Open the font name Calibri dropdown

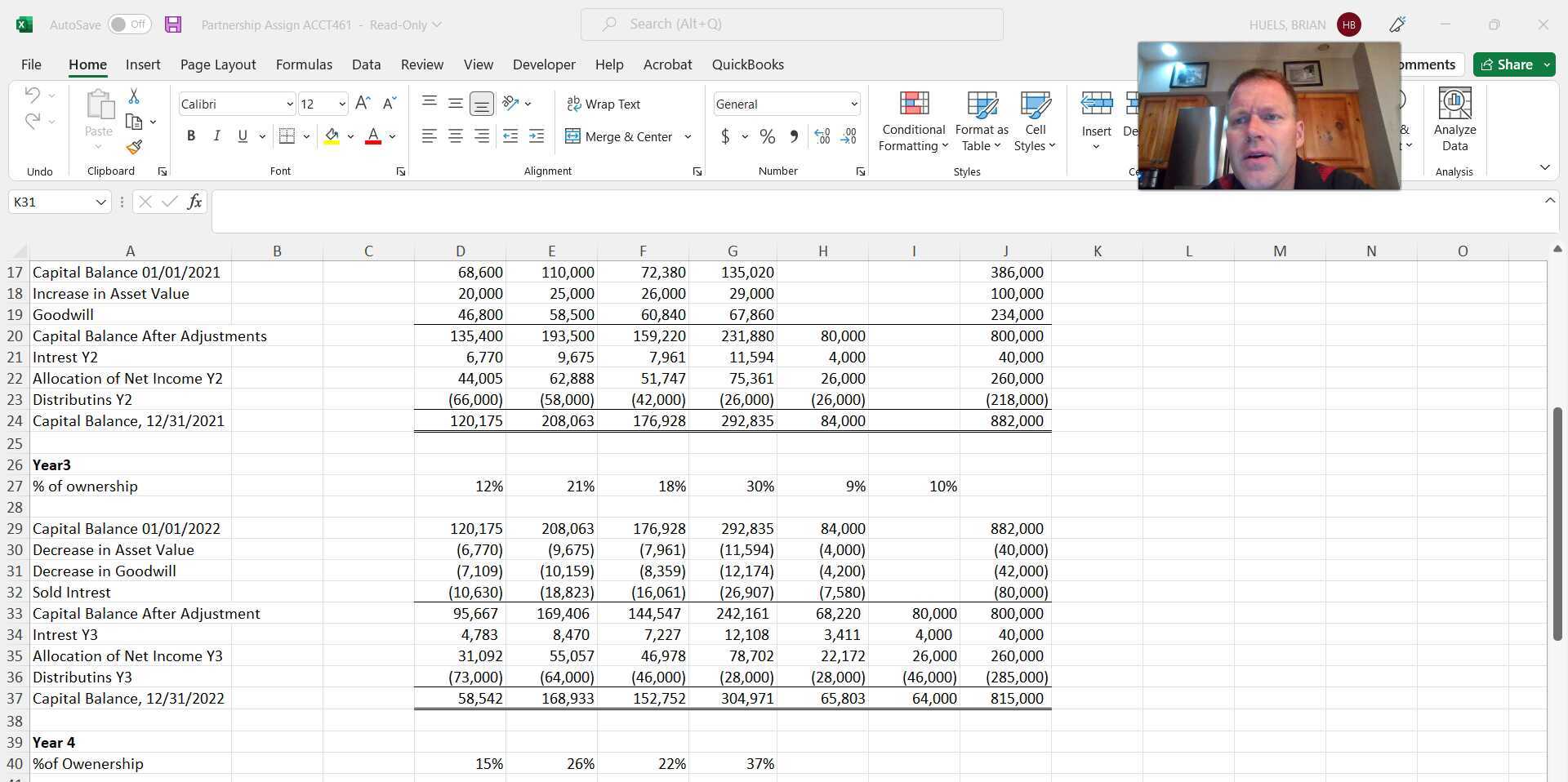point(289,104)
